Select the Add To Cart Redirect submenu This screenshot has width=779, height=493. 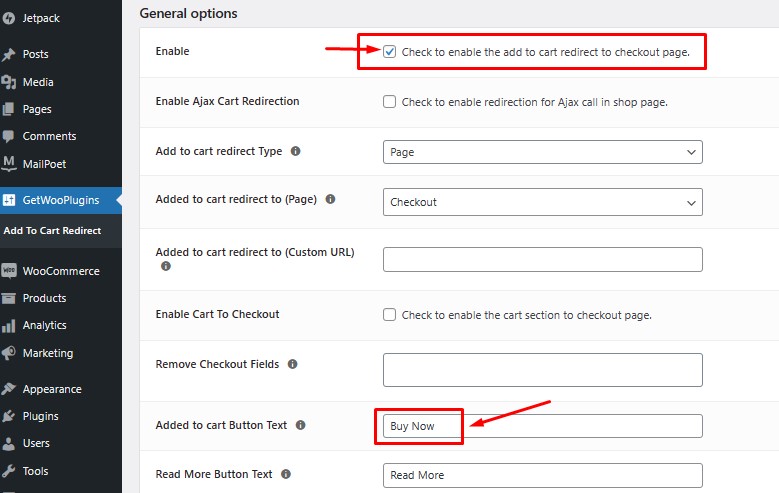pos(52,231)
